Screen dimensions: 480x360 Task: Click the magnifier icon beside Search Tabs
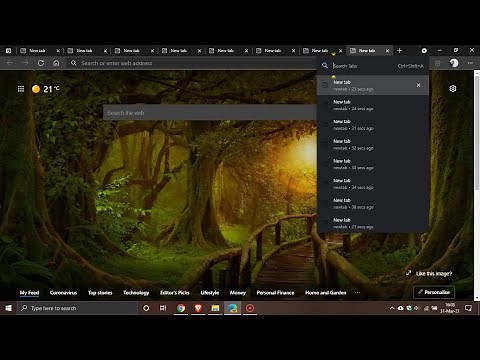tap(325, 66)
